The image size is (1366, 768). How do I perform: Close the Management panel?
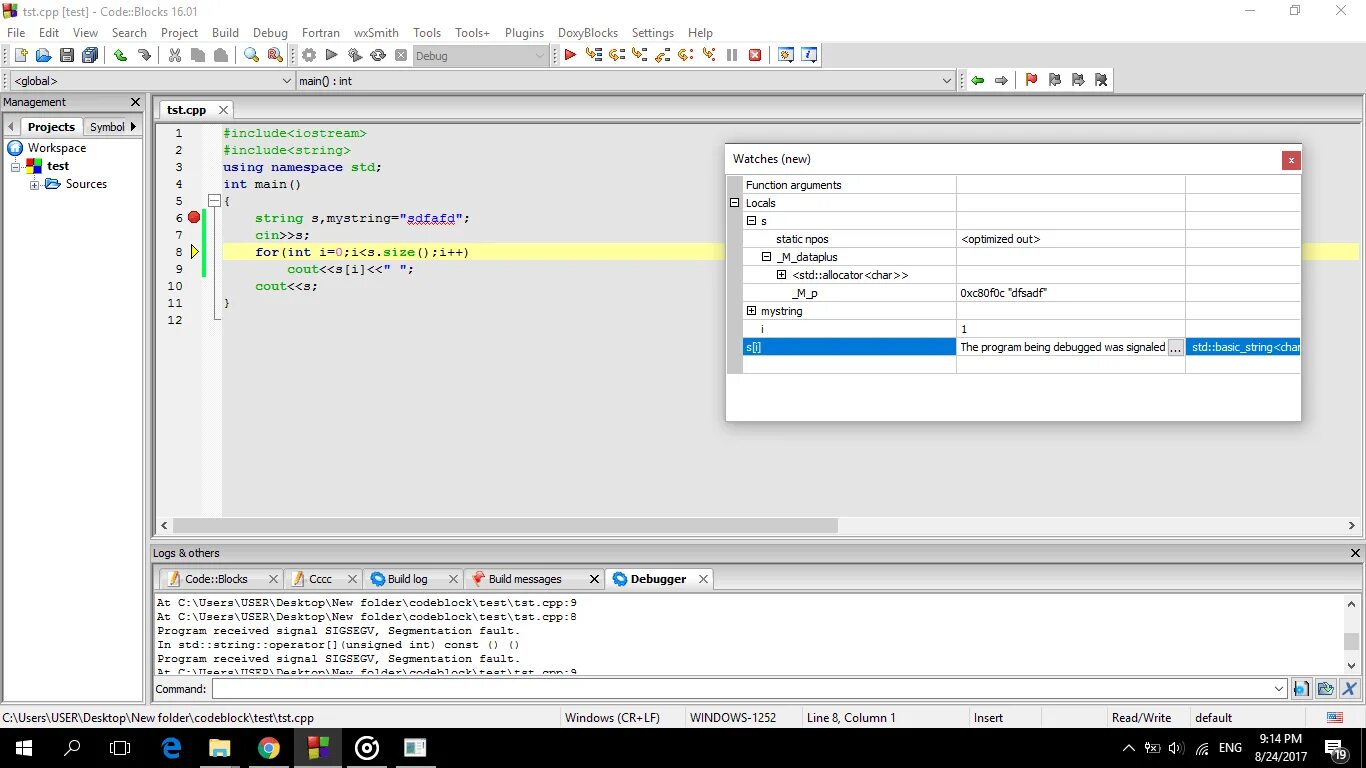click(136, 102)
